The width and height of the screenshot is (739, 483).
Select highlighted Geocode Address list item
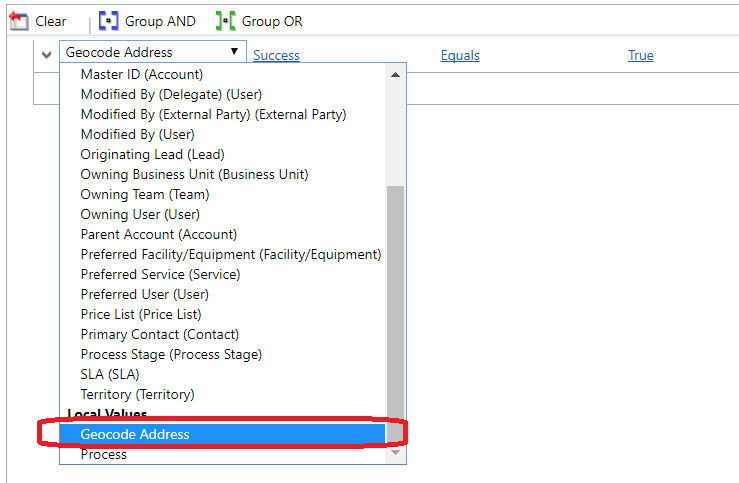point(135,434)
